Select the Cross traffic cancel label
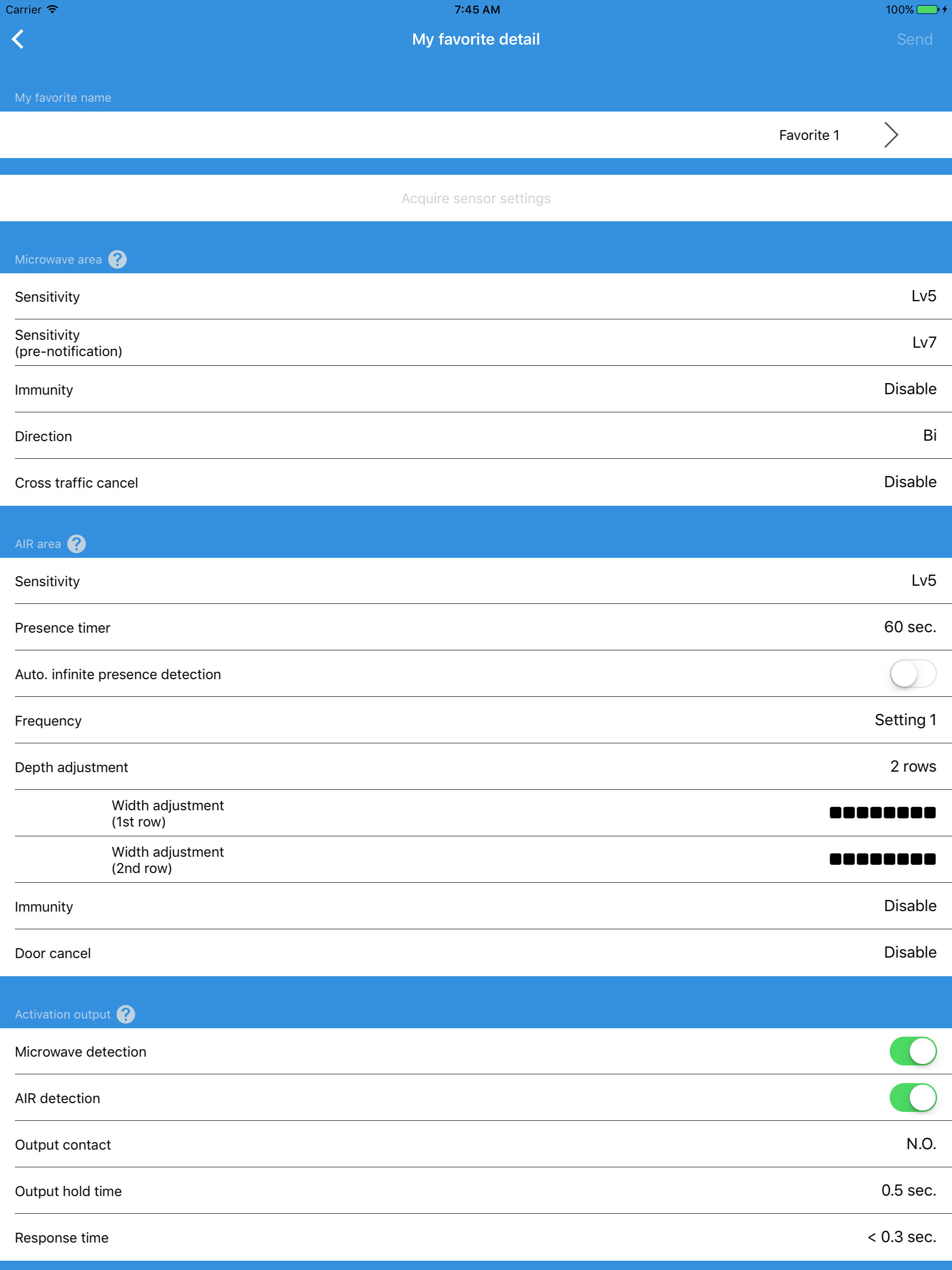Viewport: 952px width, 1270px height. click(76, 483)
